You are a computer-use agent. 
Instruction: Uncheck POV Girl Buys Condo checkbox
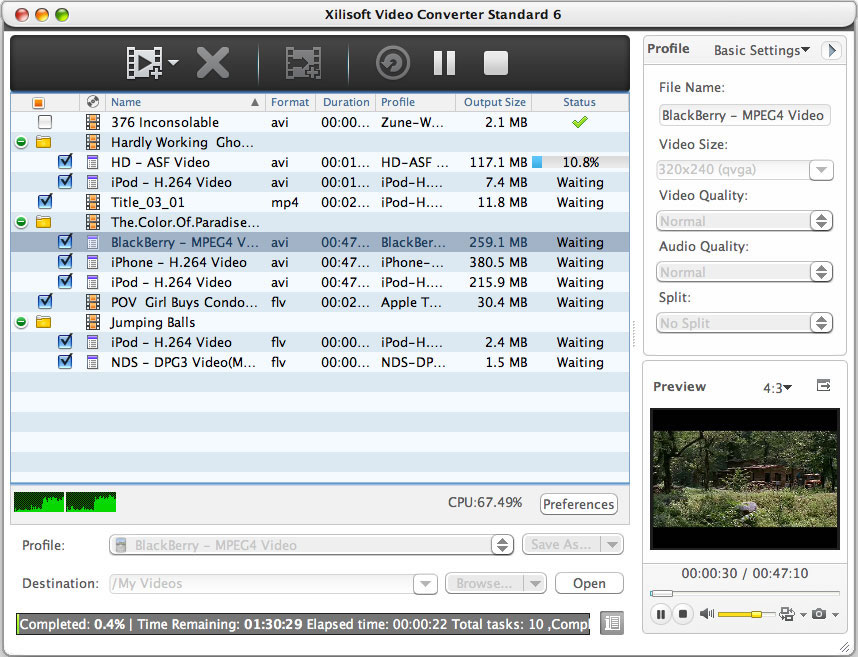[x=45, y=301]
